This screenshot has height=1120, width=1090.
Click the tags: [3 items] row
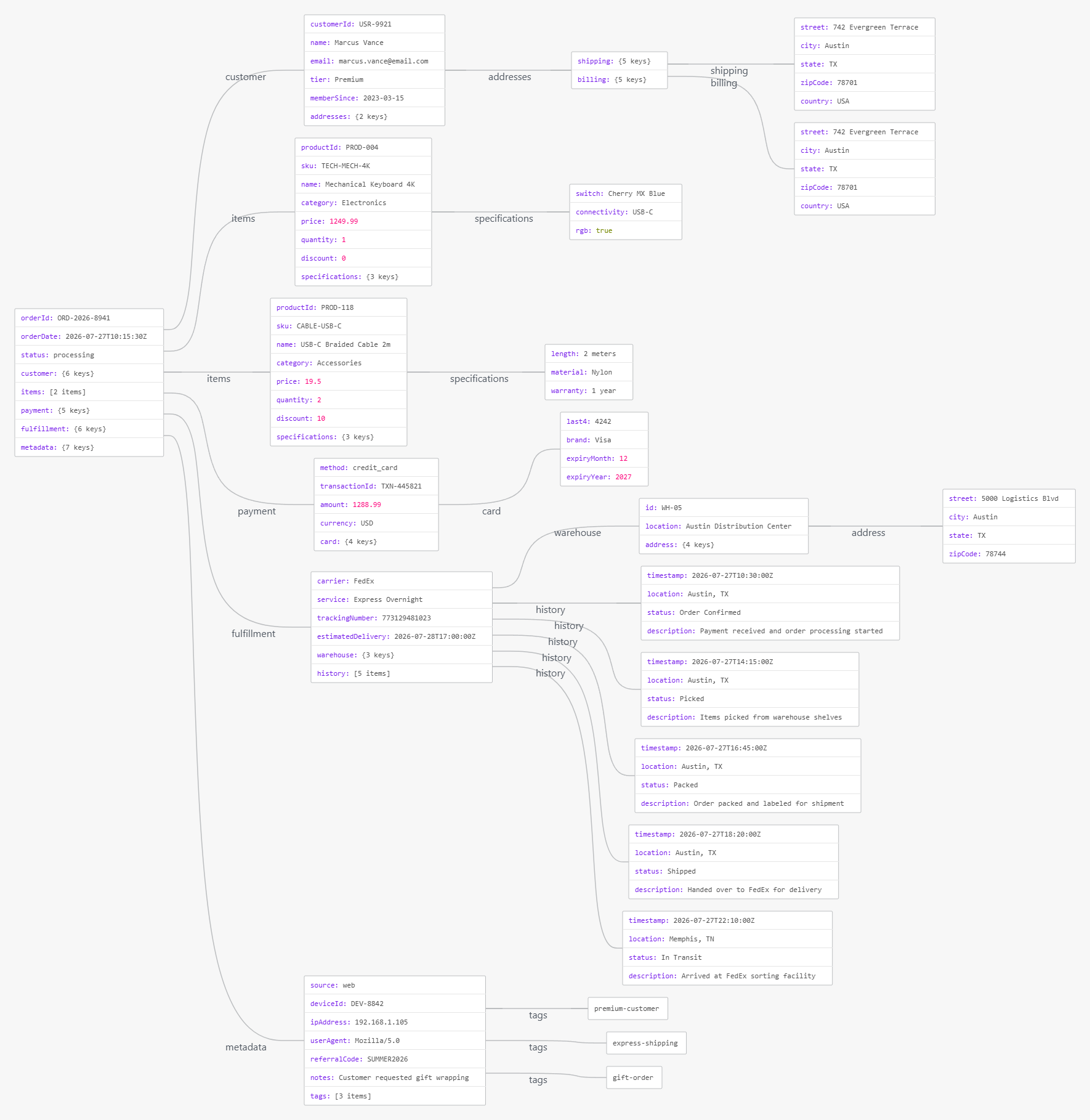click(x=395, y=1096)
